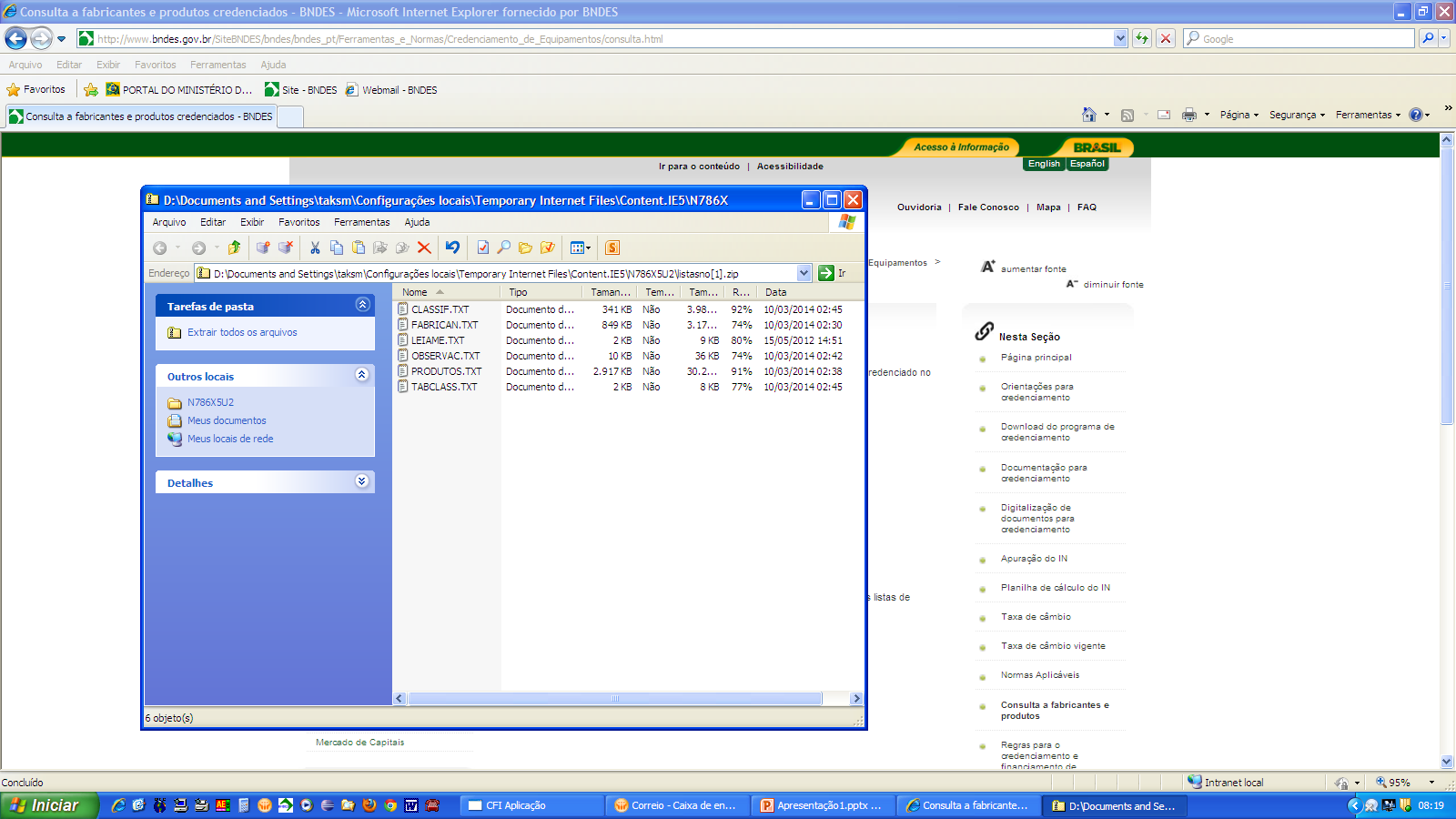Open the Página dropdown menu in IE
Screen dimensions: 1456x819
click(1239, 115)
